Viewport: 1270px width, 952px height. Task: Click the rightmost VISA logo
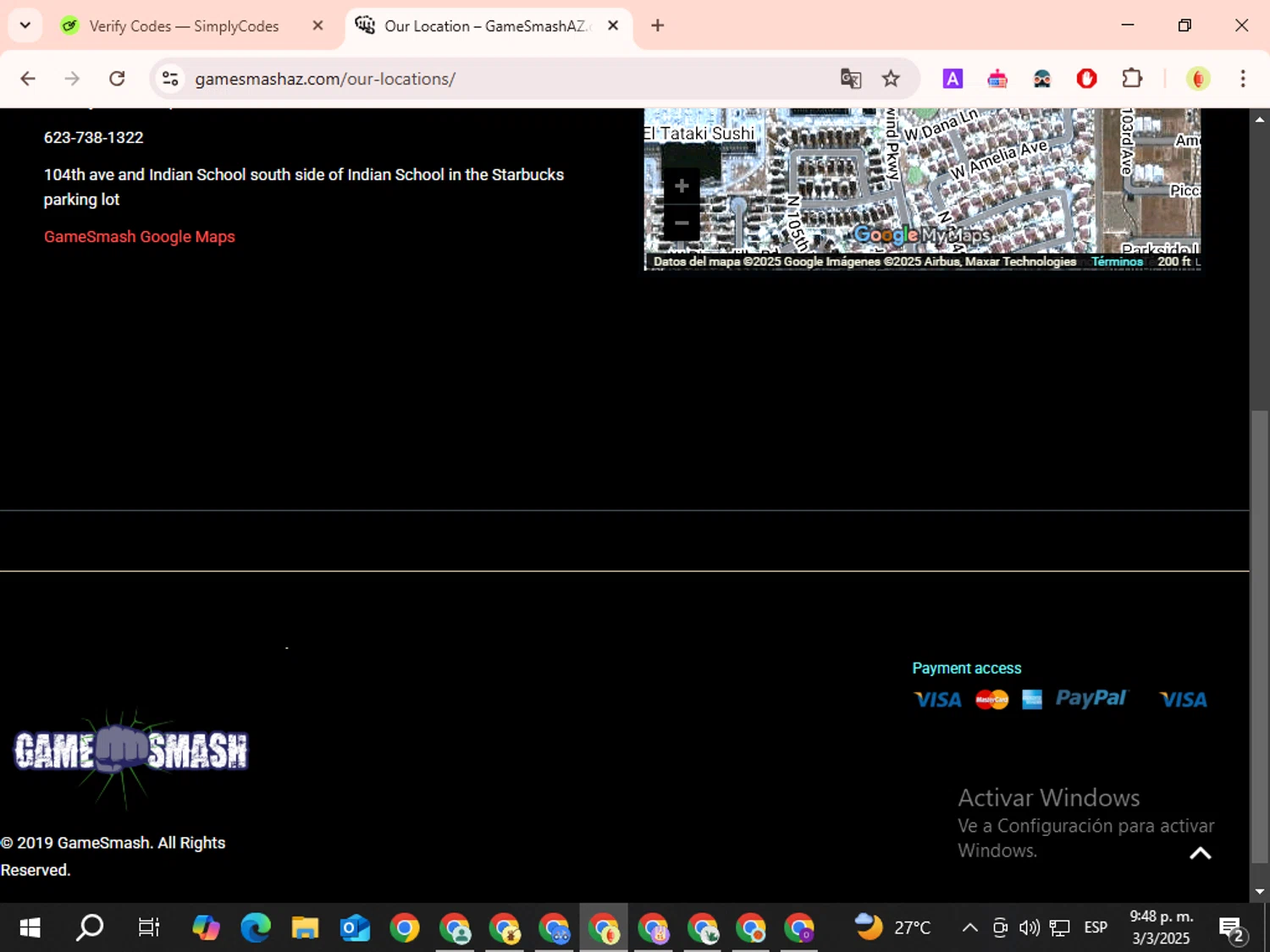[x=1183, y=700]
